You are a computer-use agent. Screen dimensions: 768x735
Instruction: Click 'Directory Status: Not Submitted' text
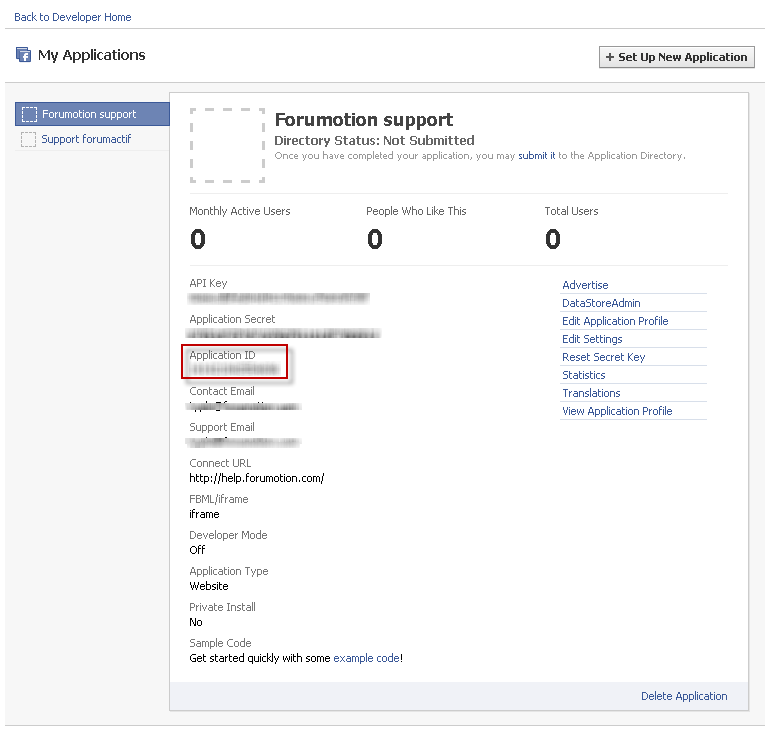pos(374,141)
